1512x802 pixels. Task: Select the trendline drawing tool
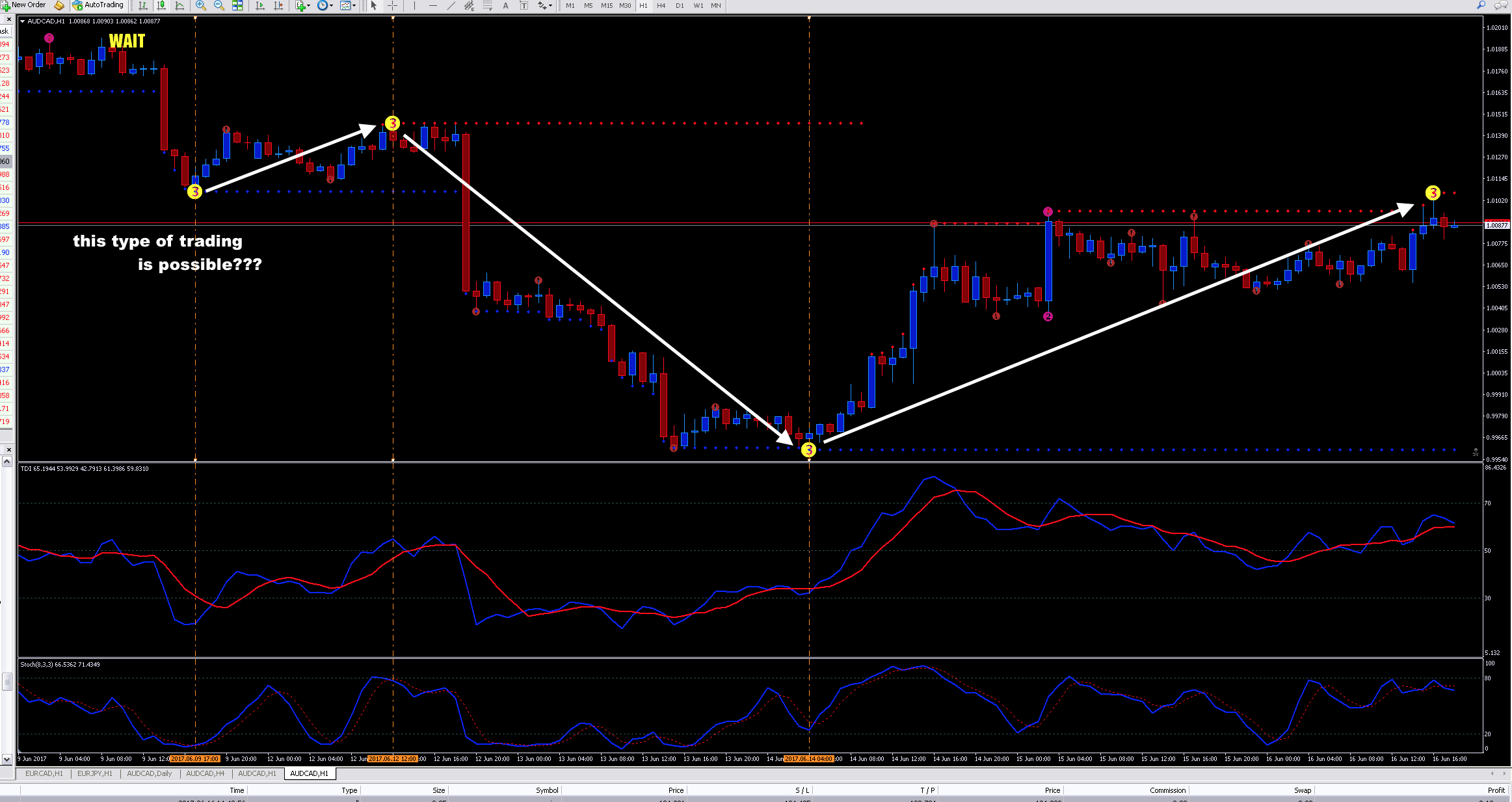click(x=451, y=5)
